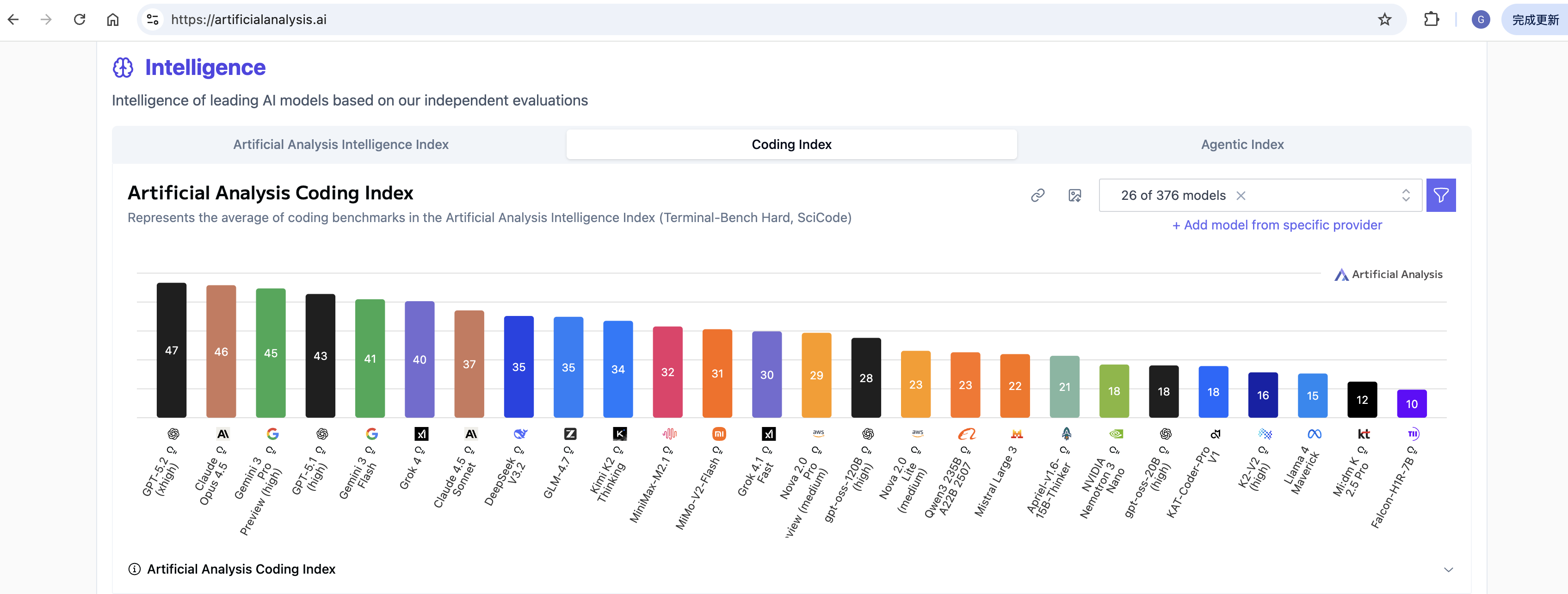1568x594 pixels.
Task: Click the bookmark star in address bar
Action: (x=1385, y=19)
